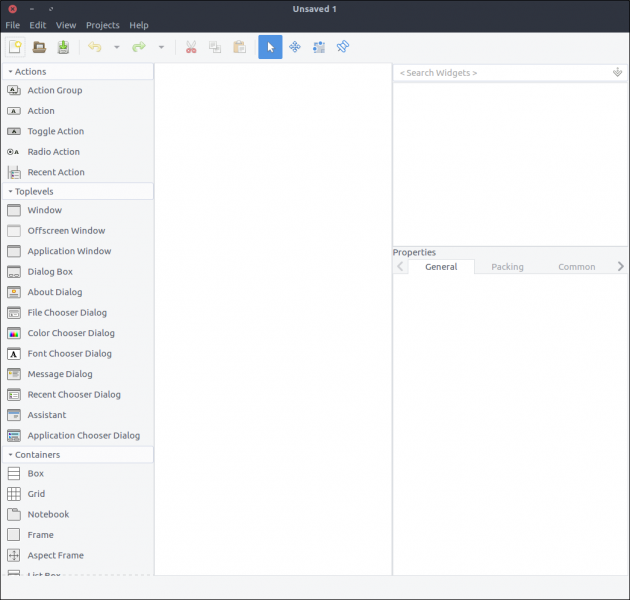This screenshot has width=630, height=600.
Task: Click the New project toolbar icon
Action: click(x=15, y=47)
